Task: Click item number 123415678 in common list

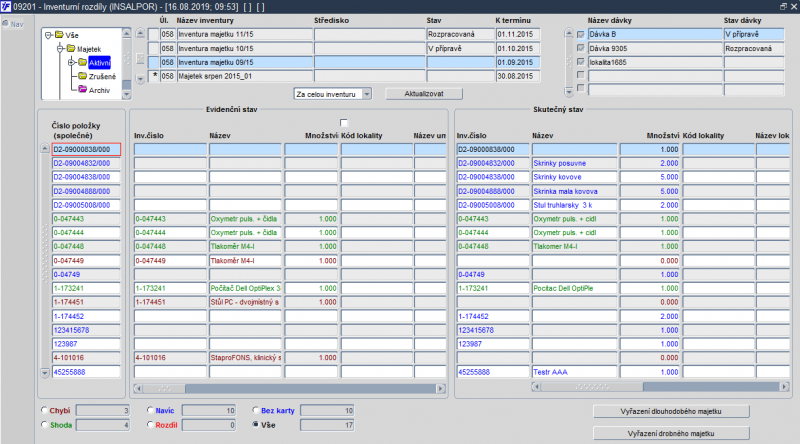Action: 86,330
